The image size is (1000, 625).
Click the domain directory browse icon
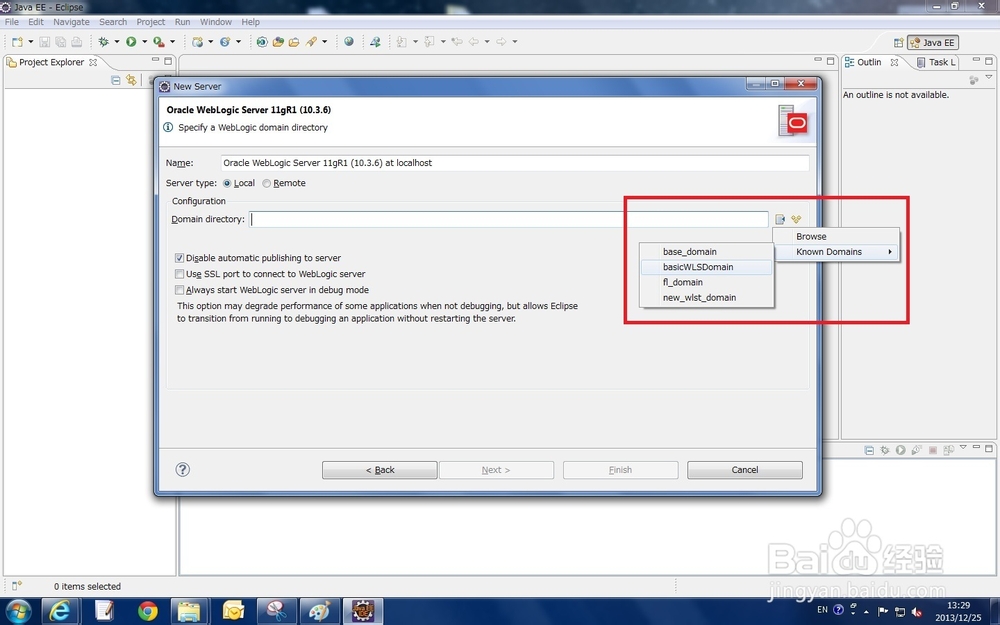[x=780, y=219]
